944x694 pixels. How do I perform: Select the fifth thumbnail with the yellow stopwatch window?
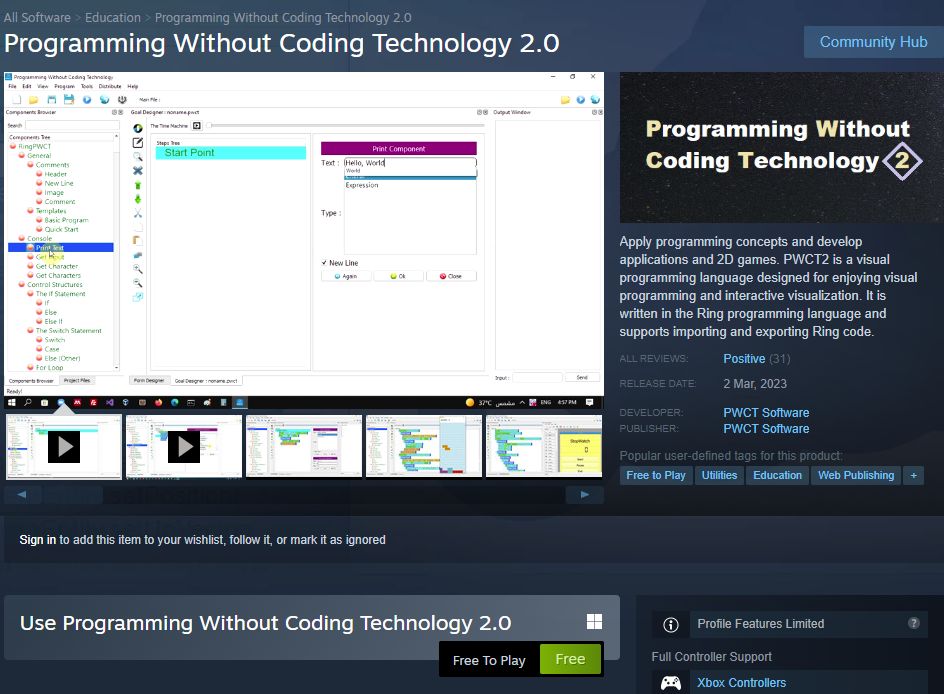544,447
